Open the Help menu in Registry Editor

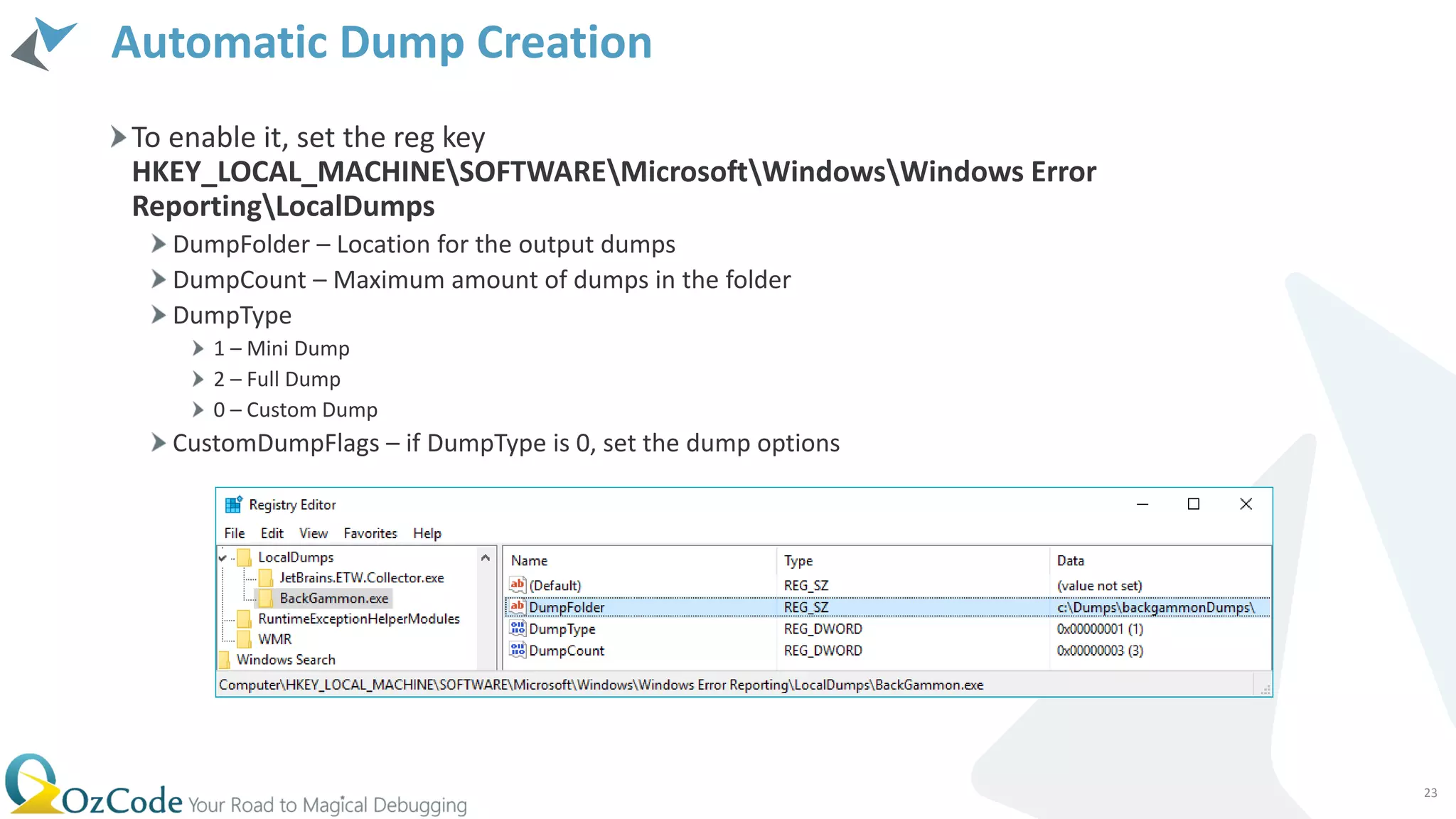[x=427, y=533]
